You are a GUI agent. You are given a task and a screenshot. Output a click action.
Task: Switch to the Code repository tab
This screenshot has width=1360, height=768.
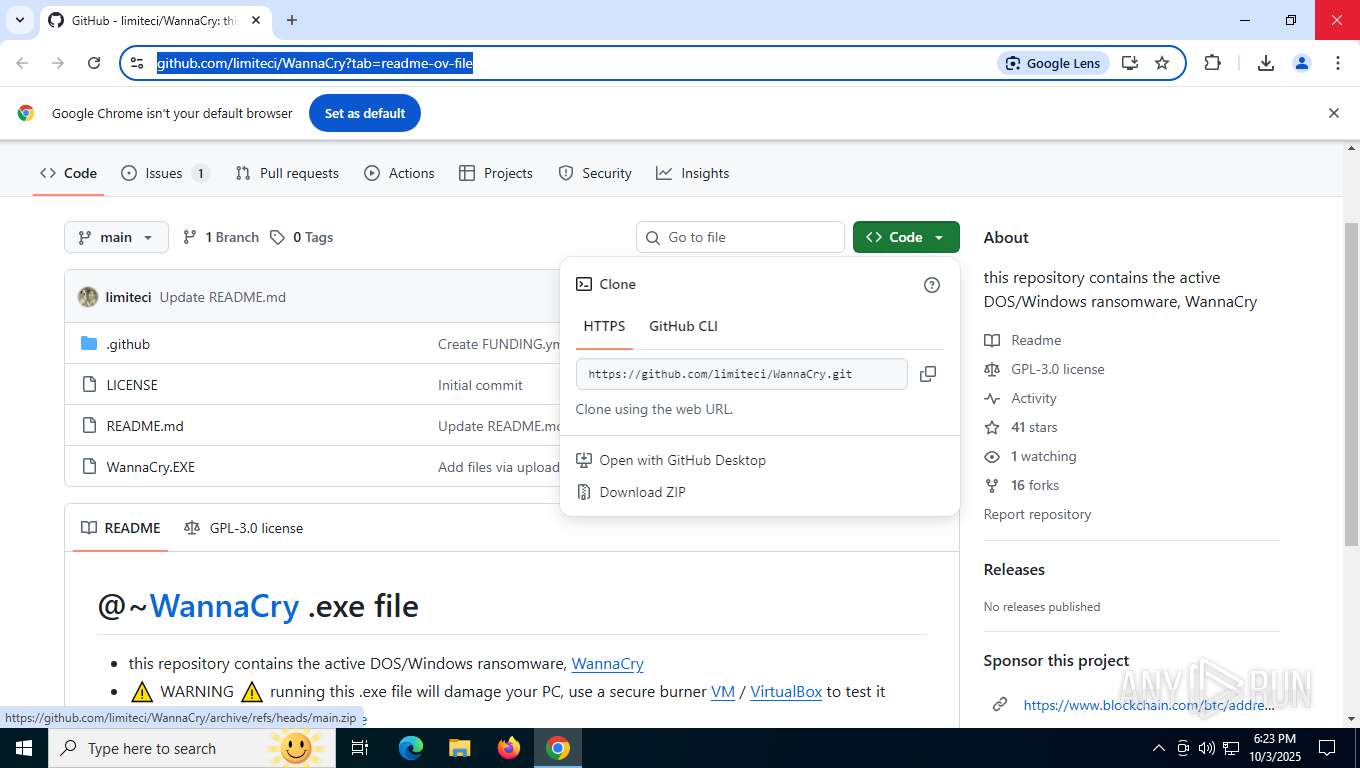69,173
